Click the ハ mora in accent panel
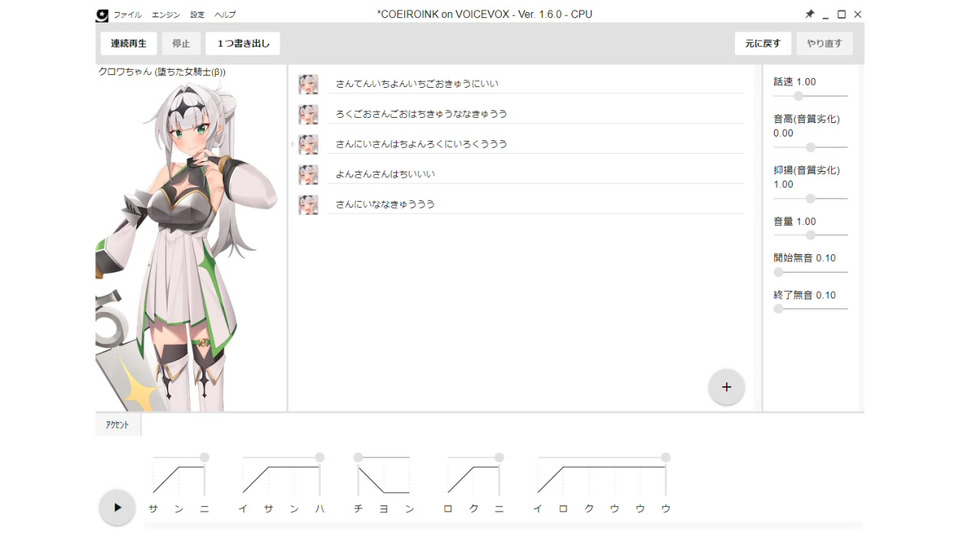 pyautogui.click(x=320, y=509)
